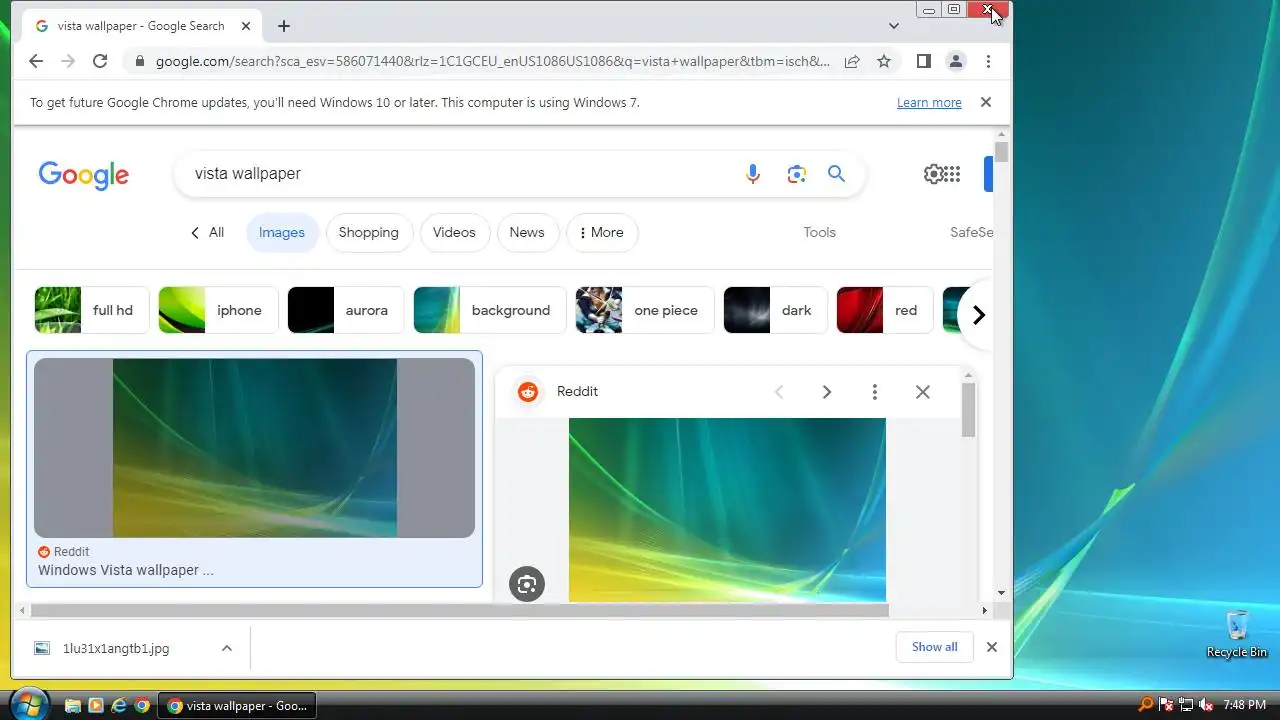Open Reddit preview's three-dot options

[875, 392]
